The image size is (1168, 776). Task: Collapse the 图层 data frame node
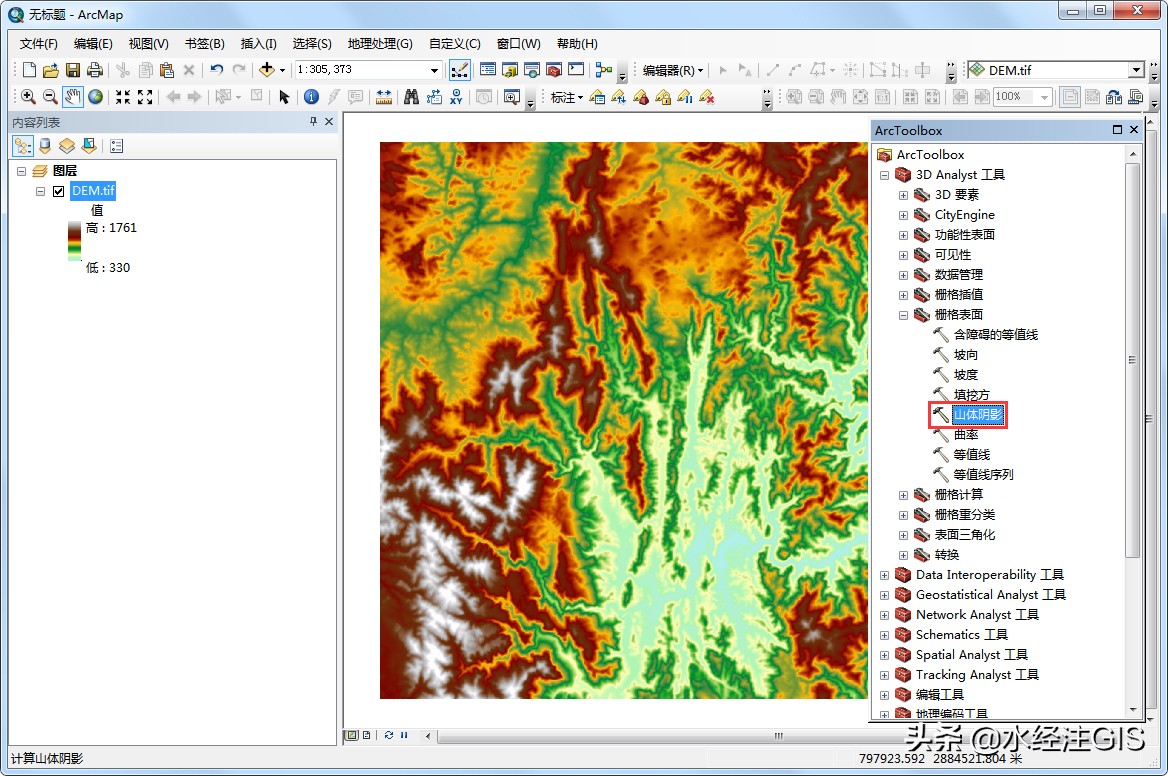click(x=22, y=171)
